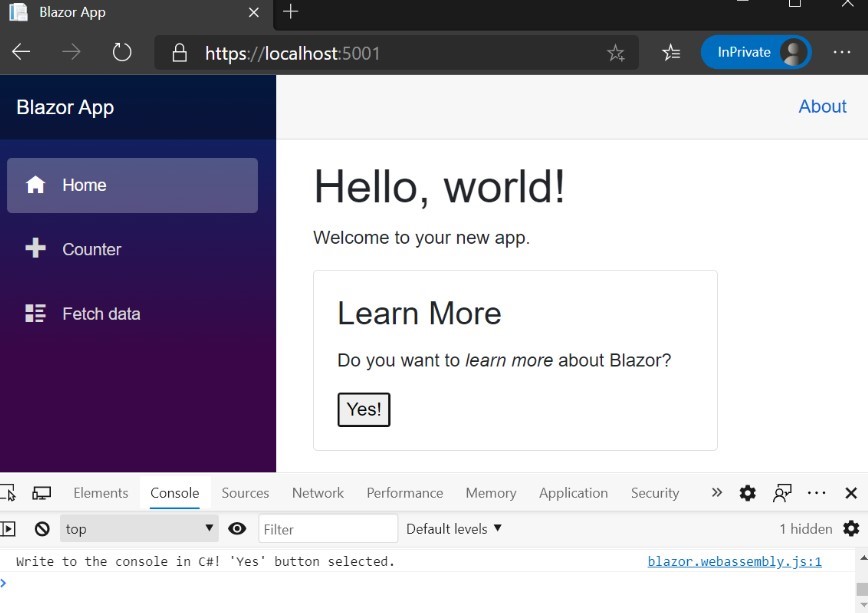Click the Learn More card heading
The height and width of the screenshot is (613, 868).
pos(419,313)
